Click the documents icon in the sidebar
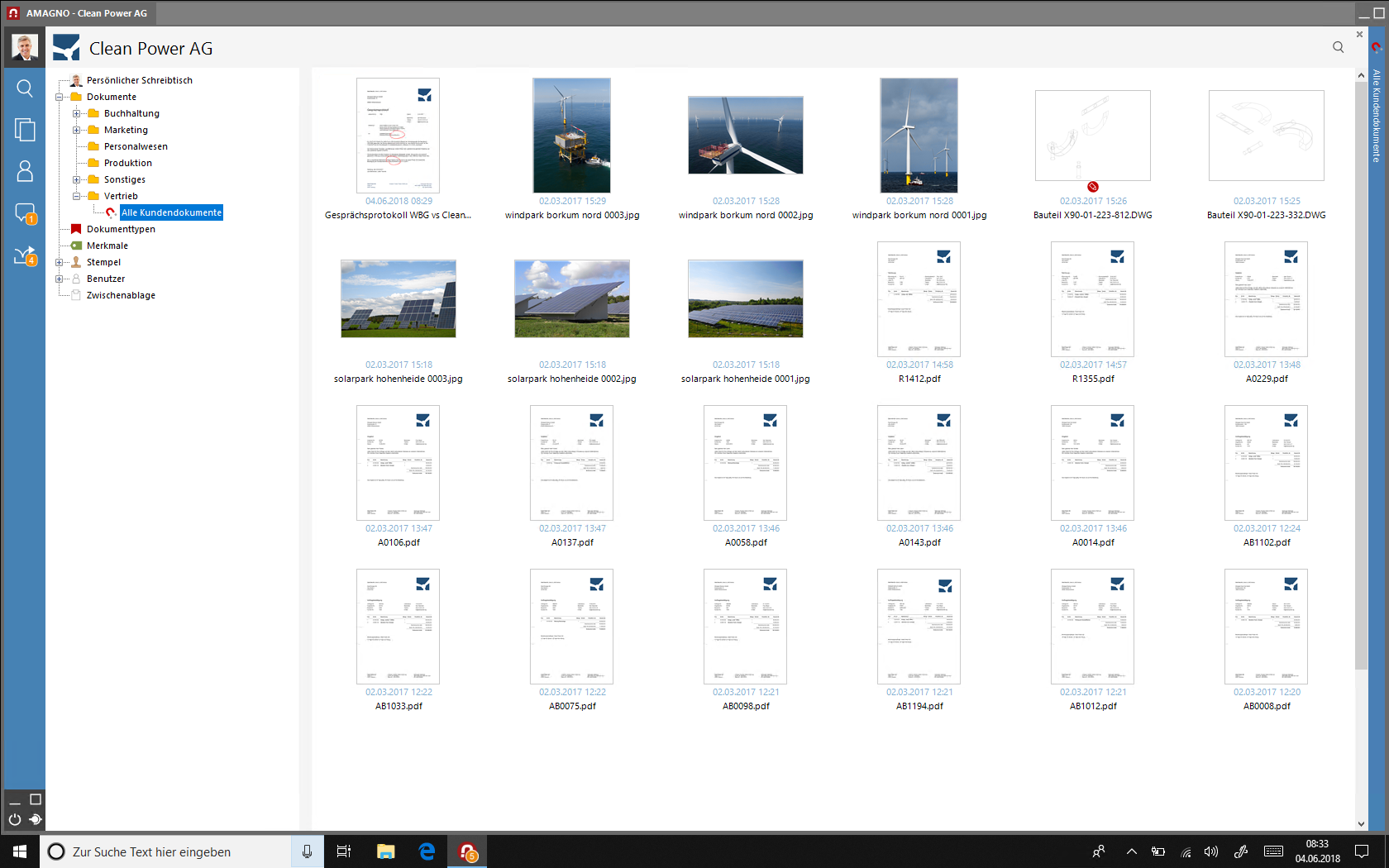This screenshot has width=1389, height=868. [x=25, y=130]
